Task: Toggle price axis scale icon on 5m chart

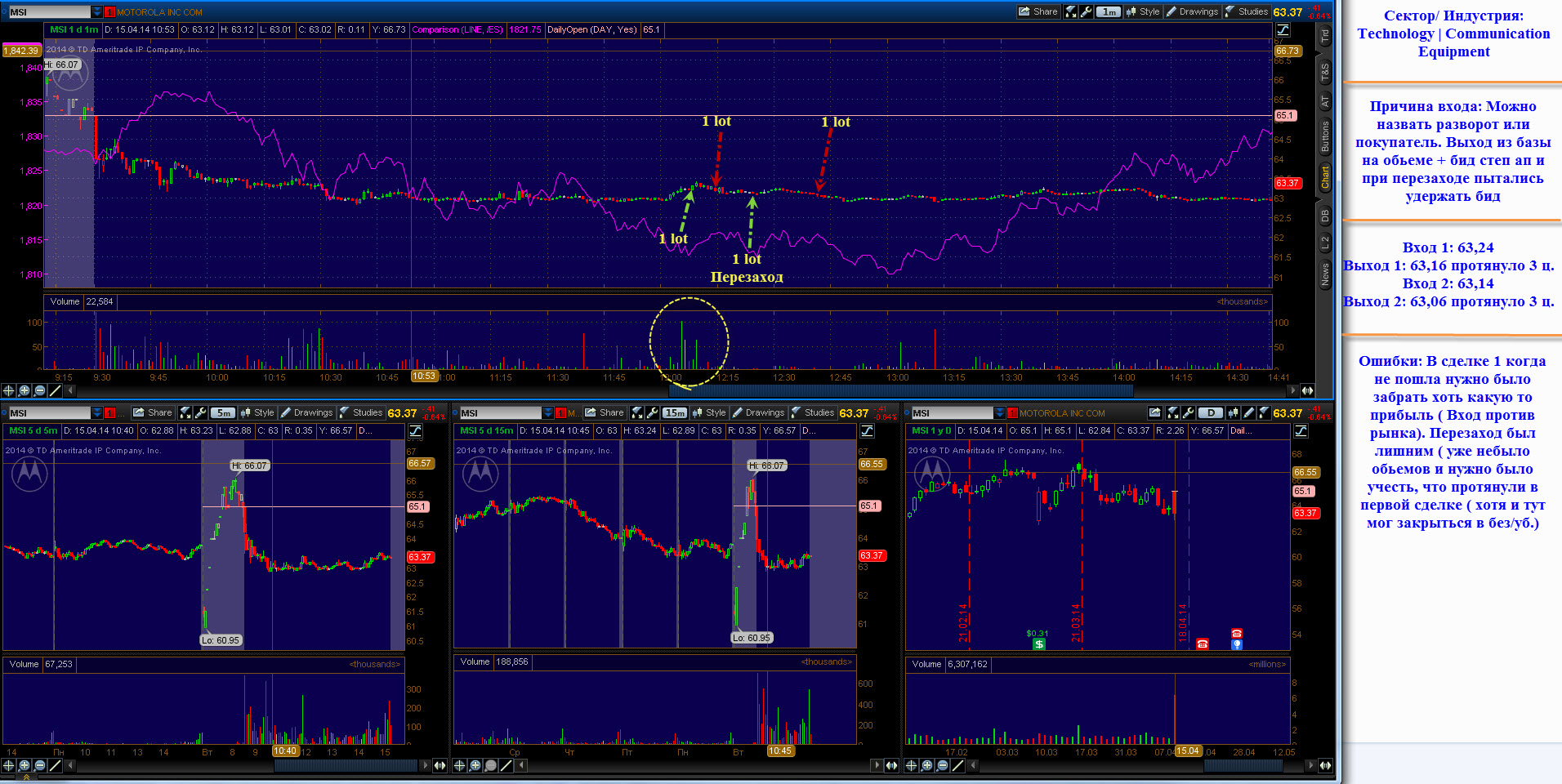Action: point(415,430)
